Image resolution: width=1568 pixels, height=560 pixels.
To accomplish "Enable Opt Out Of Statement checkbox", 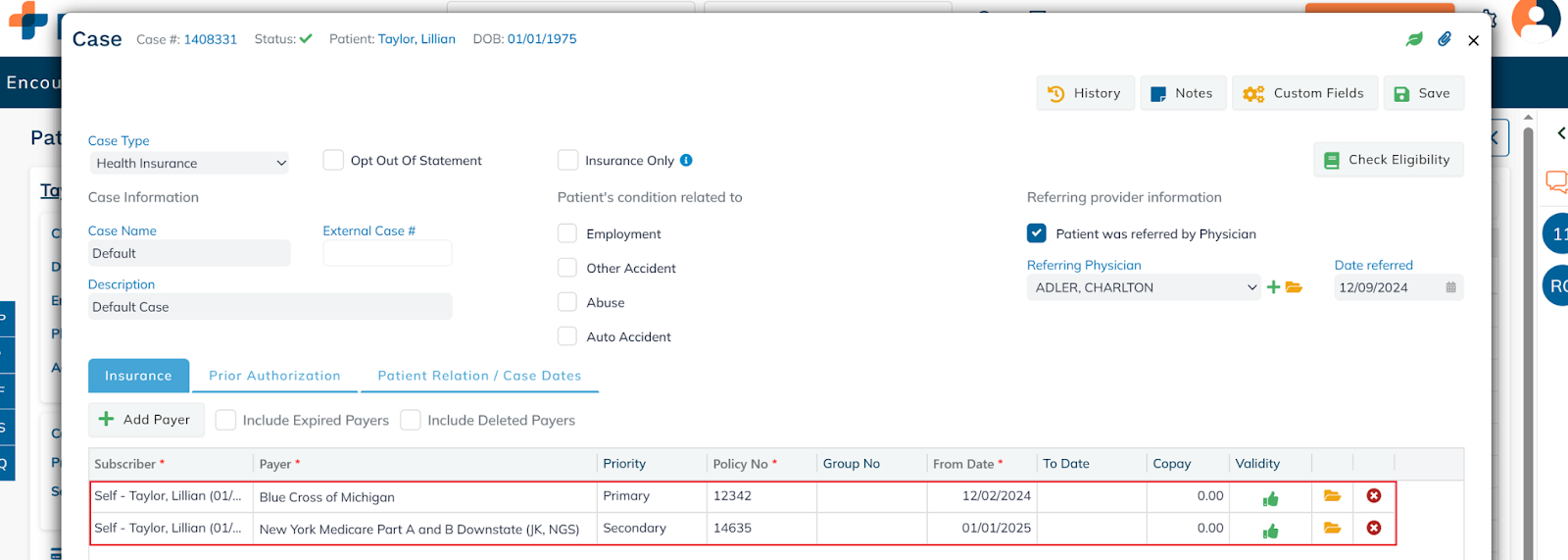I will 334,160.
